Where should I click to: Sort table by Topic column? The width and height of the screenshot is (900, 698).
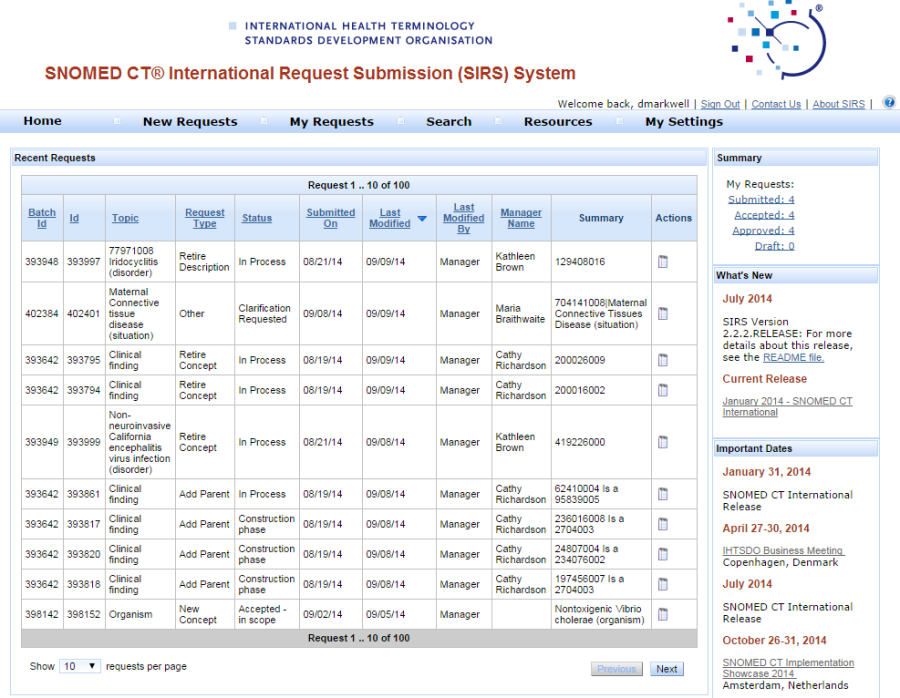coord(125,218)
